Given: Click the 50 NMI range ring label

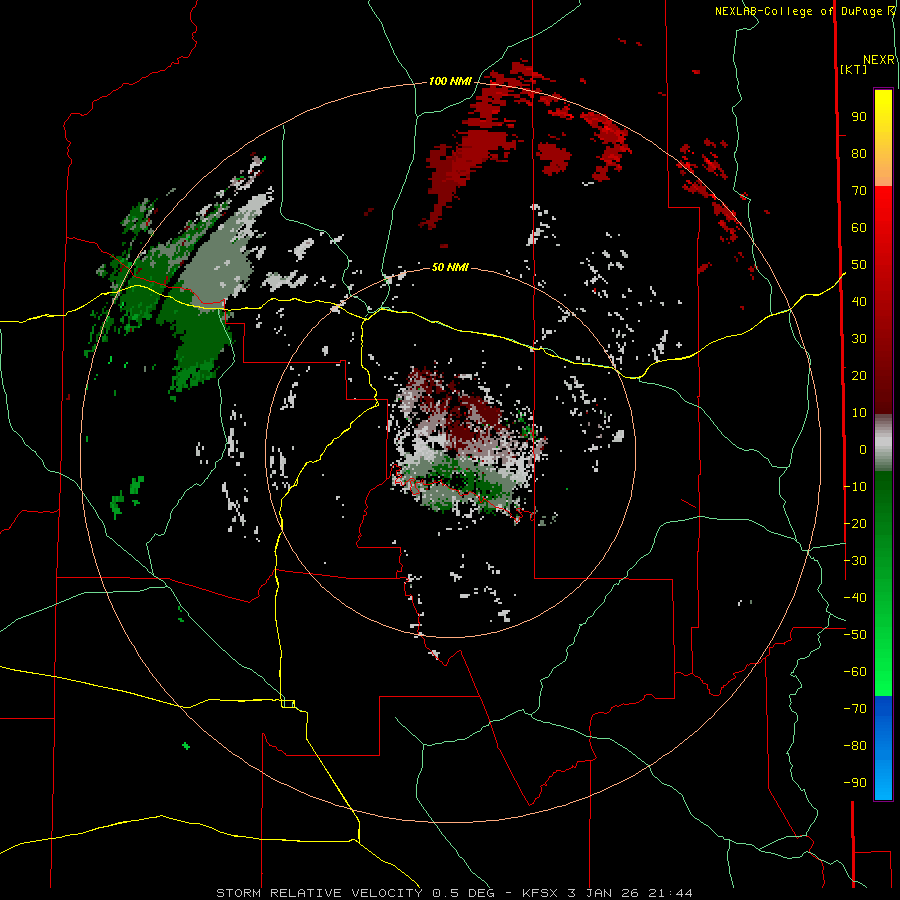Looking at the screenshot, I should 450,267.
